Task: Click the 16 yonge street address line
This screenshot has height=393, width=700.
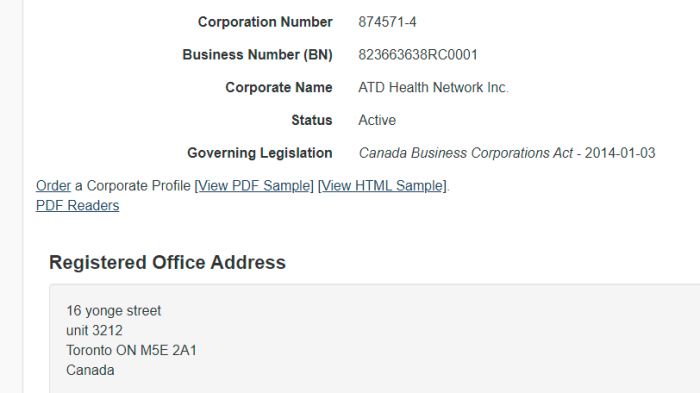Action: [113, 311]
